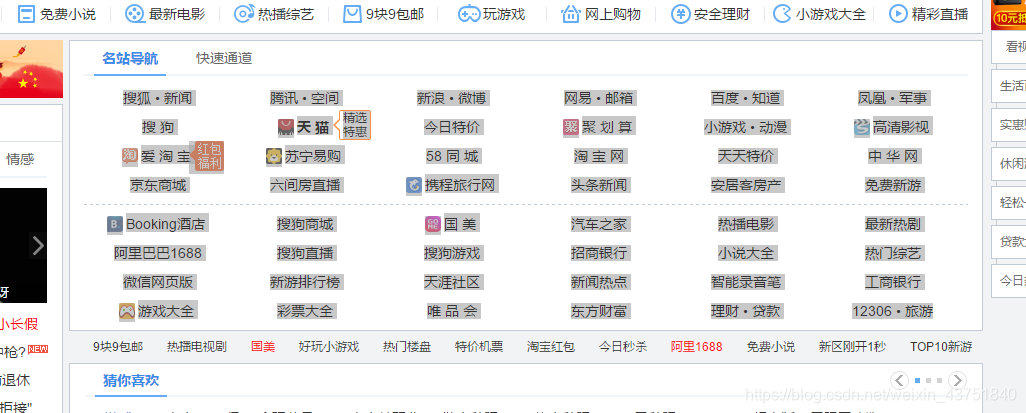Open 新浪·微博 link
Screen dimensions: 1026x413
click(x=451, y=98)
